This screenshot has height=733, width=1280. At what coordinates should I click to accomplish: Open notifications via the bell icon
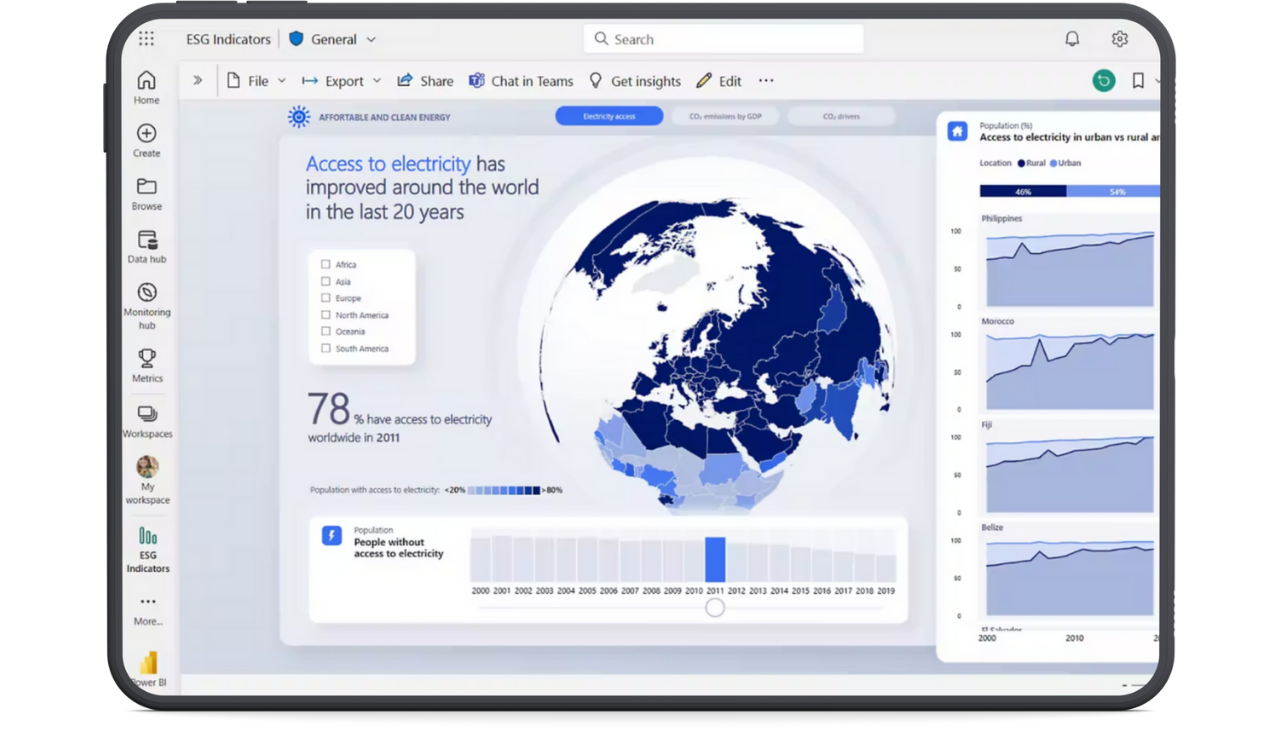coord(1071,38)
